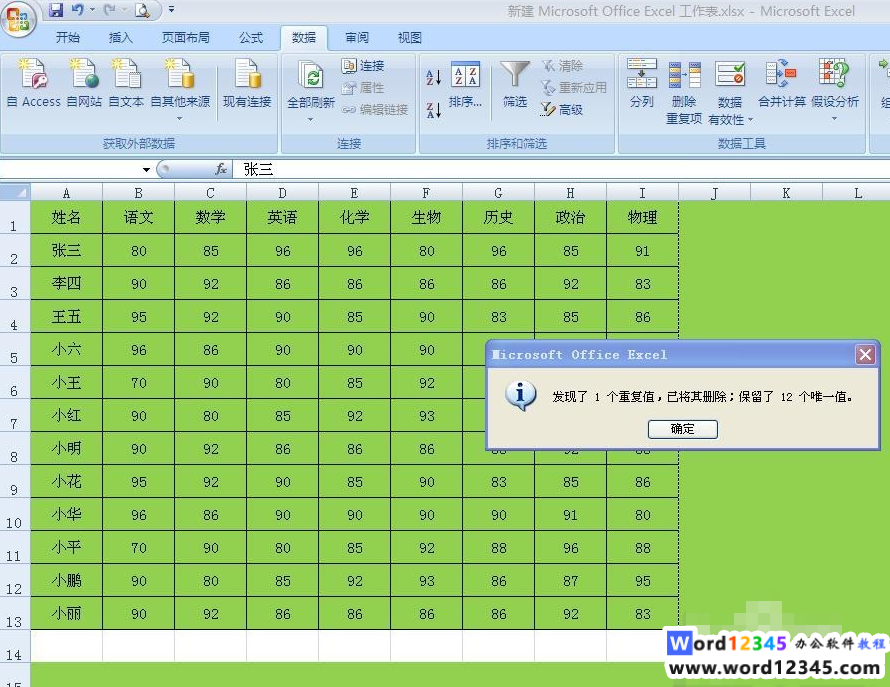Screen dimensions: 890x687
Task: Select row 13 header
Action: 14,613
